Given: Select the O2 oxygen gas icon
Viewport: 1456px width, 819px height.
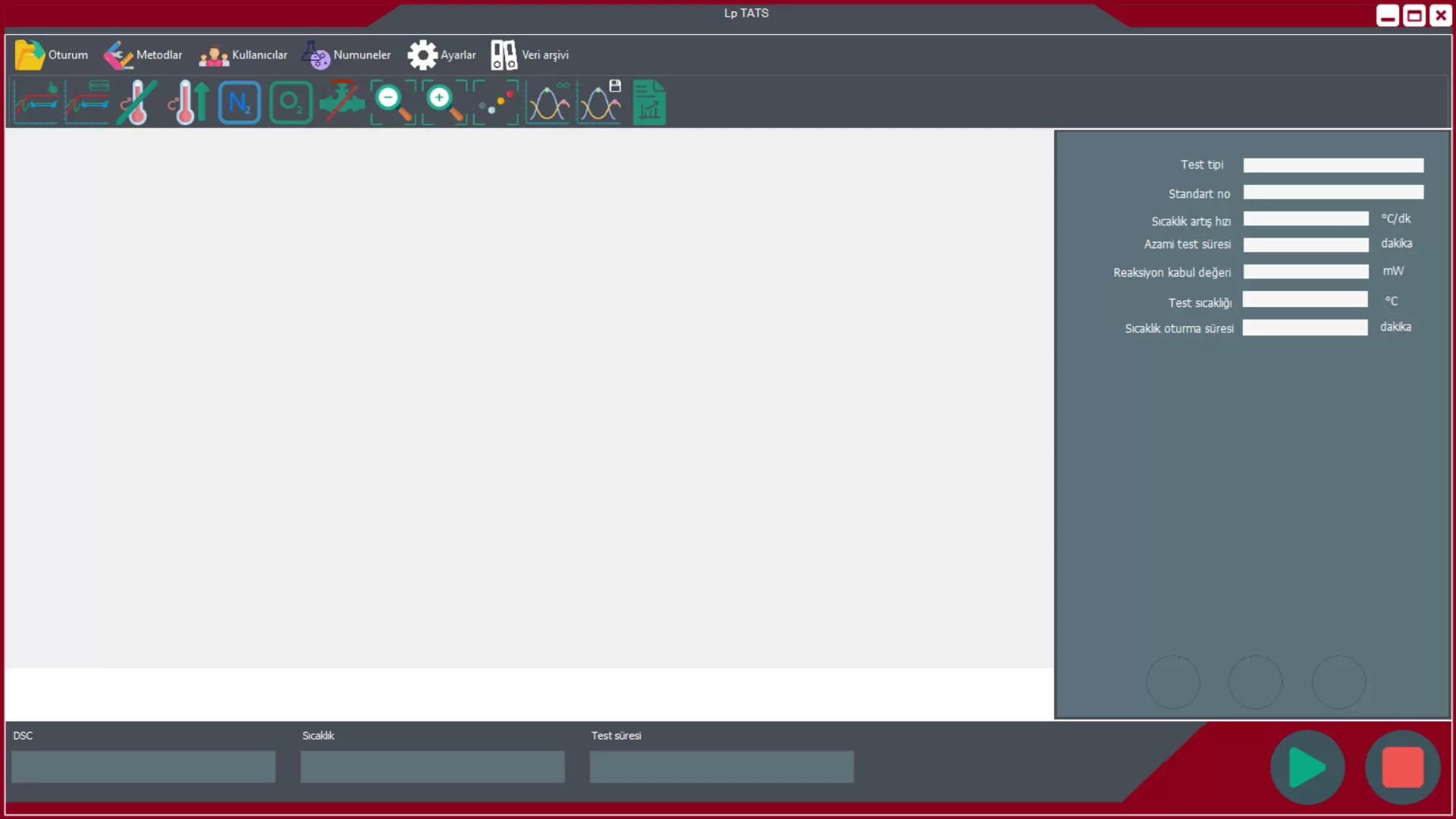Looking at the screenshot, I should tap(291, 102).
